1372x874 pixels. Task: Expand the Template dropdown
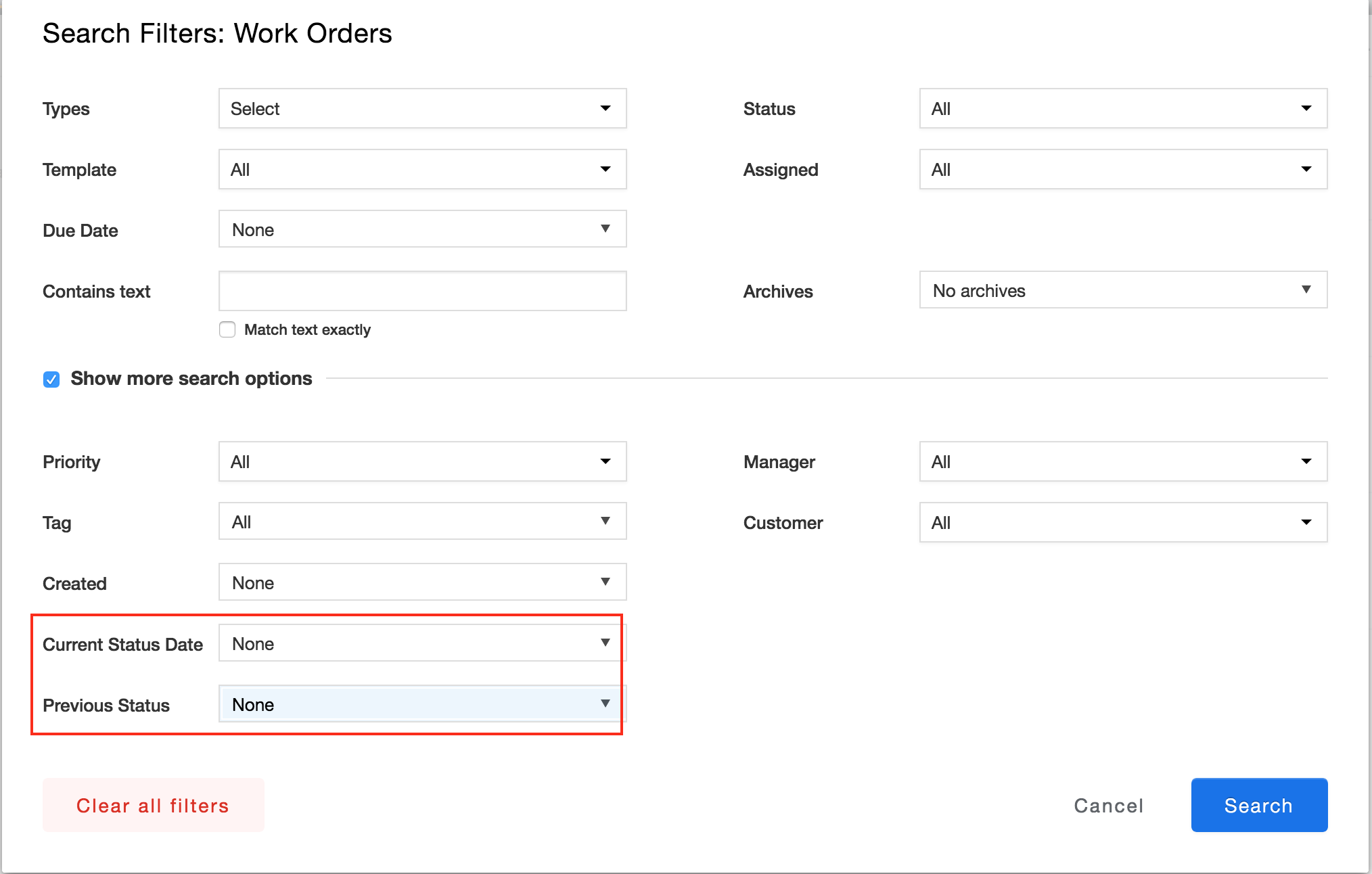coord(422,169)
